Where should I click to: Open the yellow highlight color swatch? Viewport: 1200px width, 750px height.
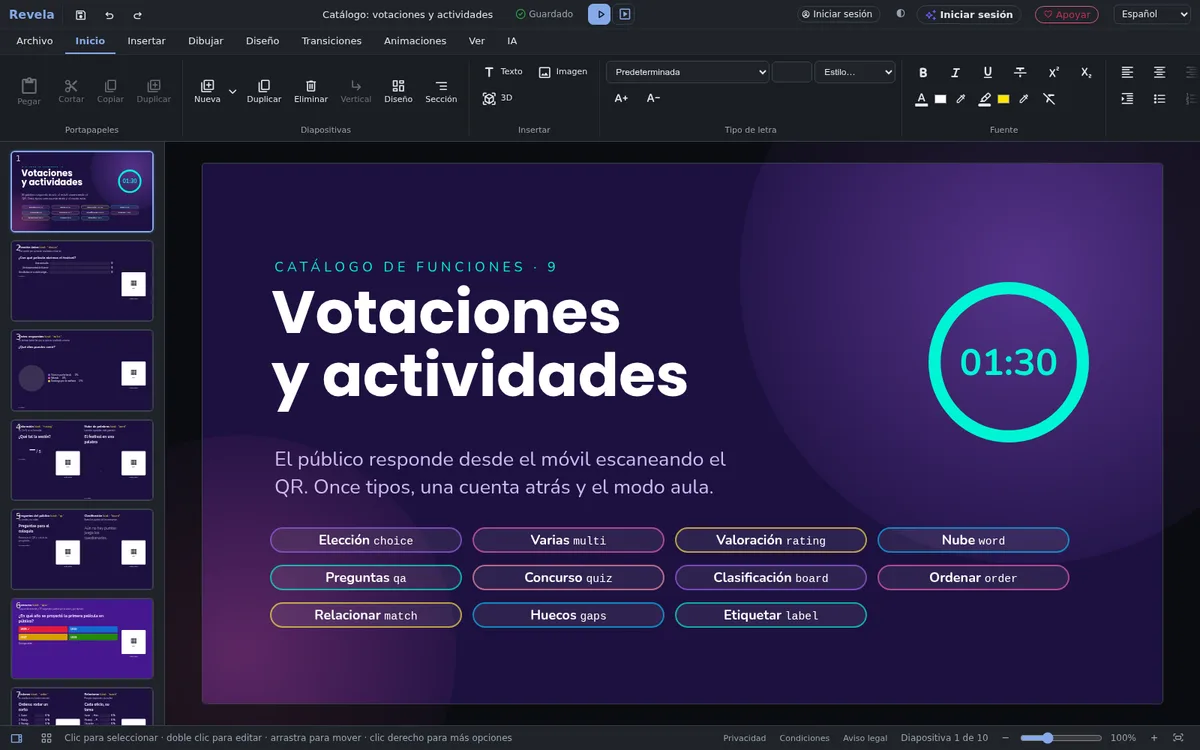coord(1004,99)
